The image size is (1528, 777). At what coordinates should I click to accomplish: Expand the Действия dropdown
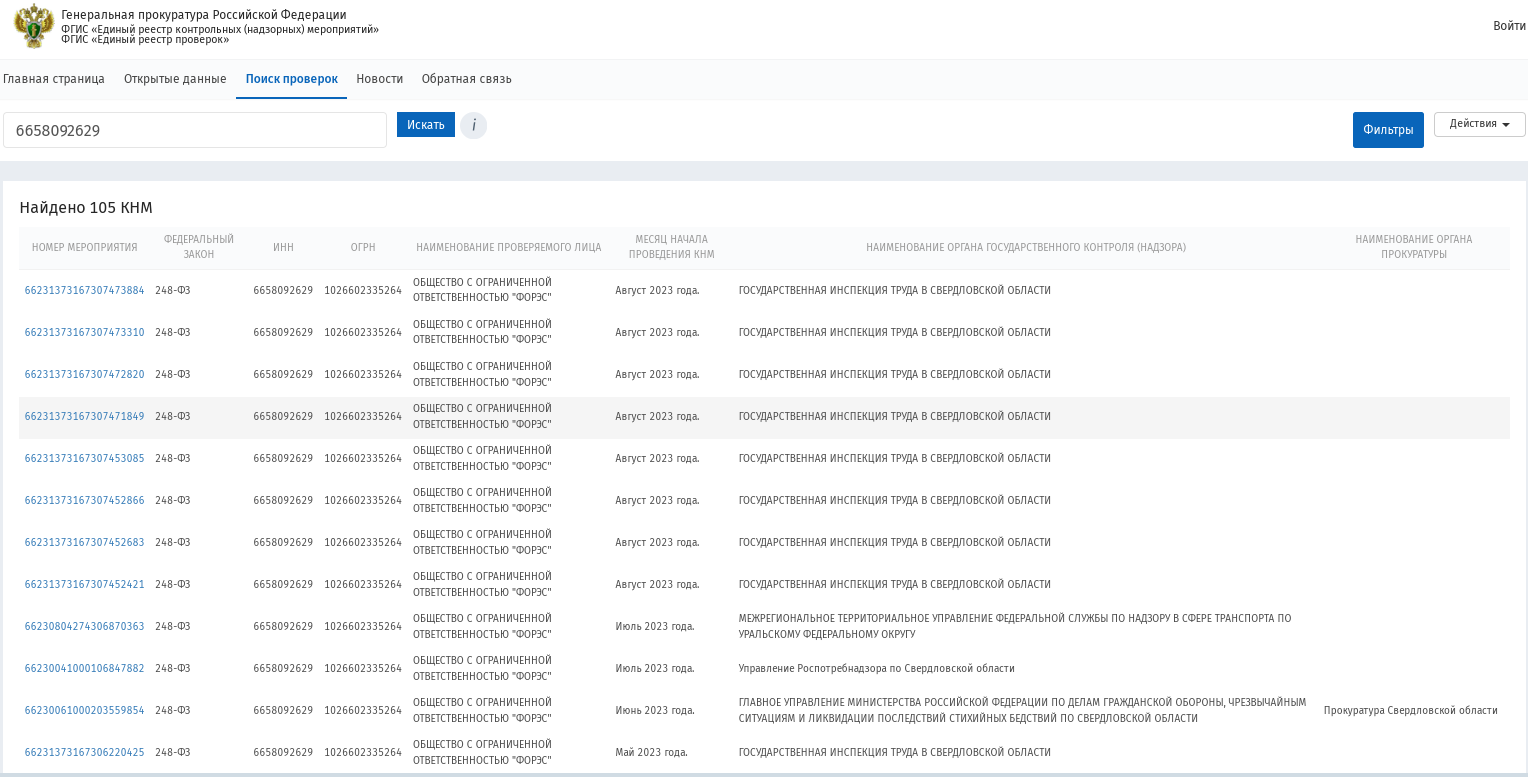[1479, 124]
